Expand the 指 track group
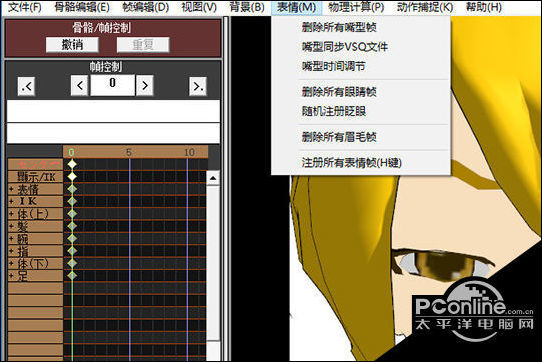Image resolution: width=542 pixels, height=362 pixels. coord(11,251)
